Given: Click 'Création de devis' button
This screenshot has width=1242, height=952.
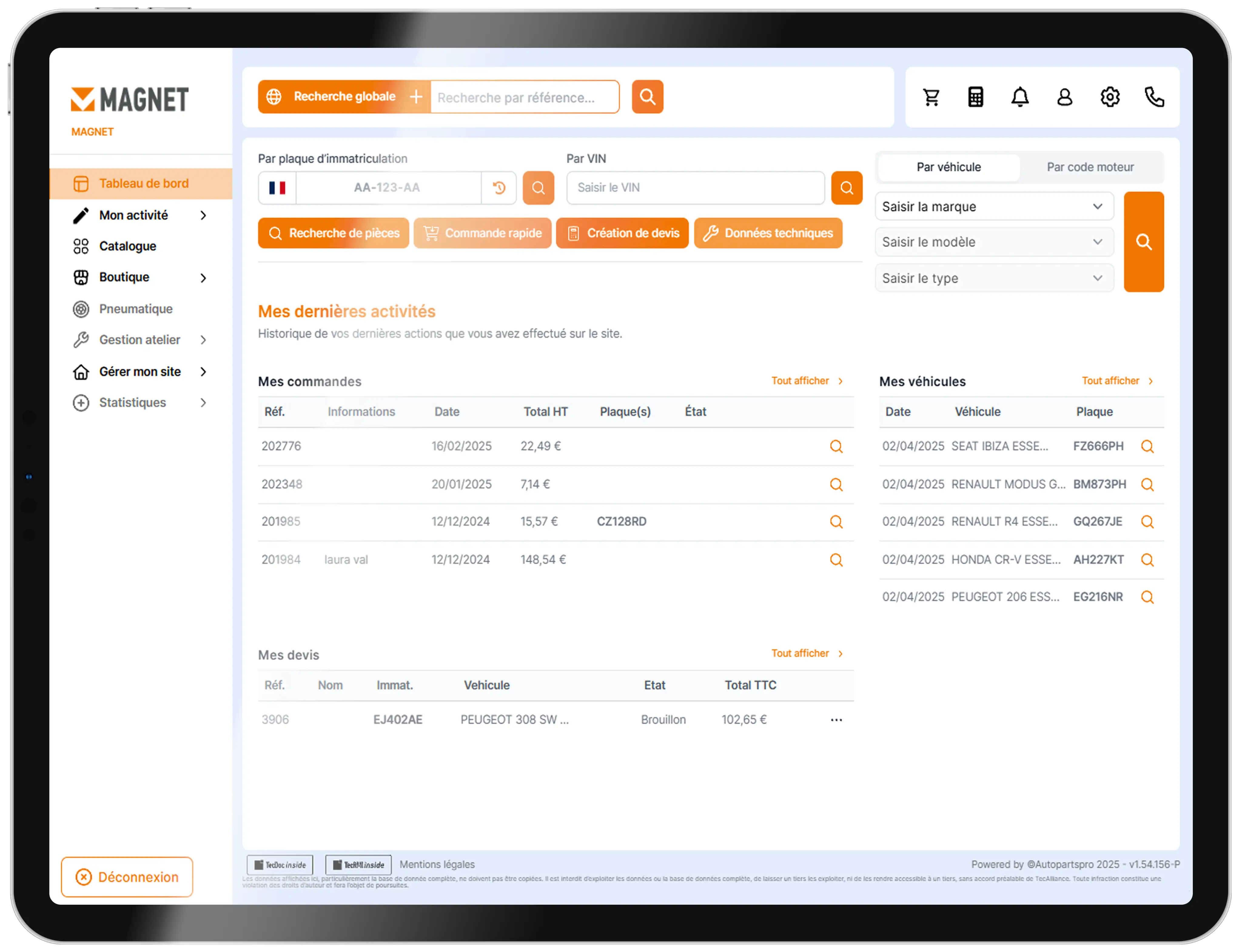Looking at the screenshot, I should point(622,234).
